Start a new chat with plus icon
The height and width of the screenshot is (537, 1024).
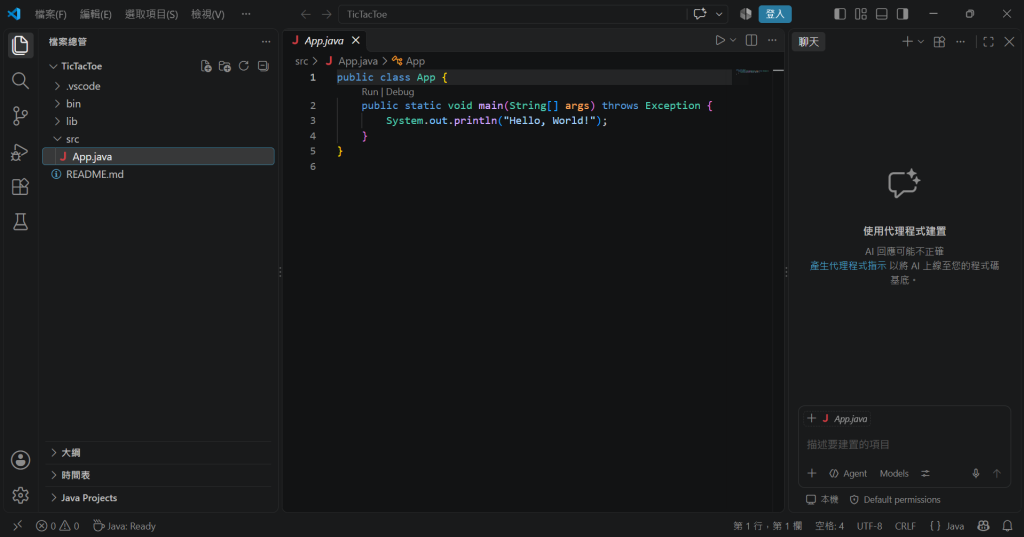coord(907,42)
